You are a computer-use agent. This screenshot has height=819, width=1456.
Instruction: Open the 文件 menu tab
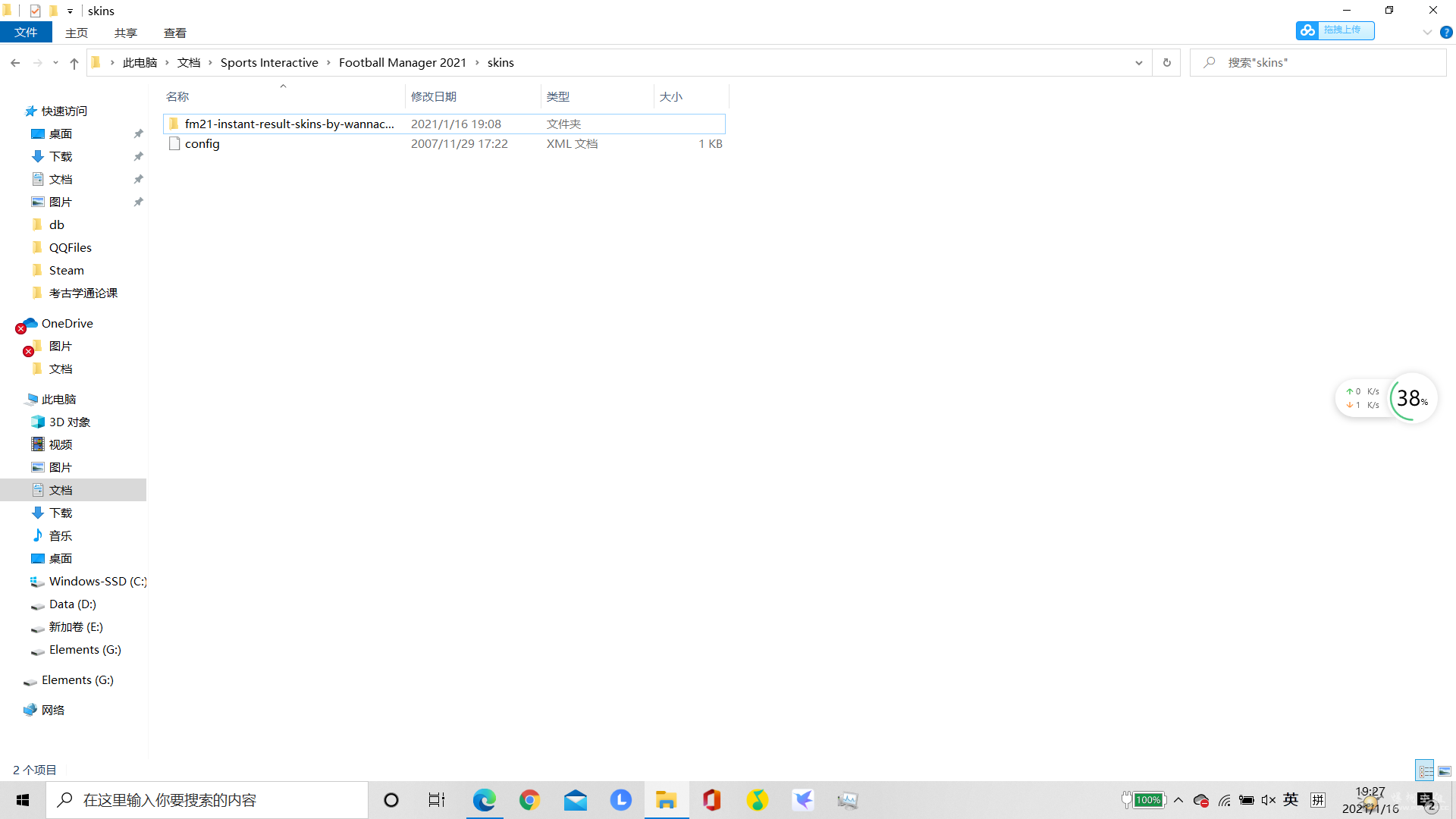[x=26, y=33]
